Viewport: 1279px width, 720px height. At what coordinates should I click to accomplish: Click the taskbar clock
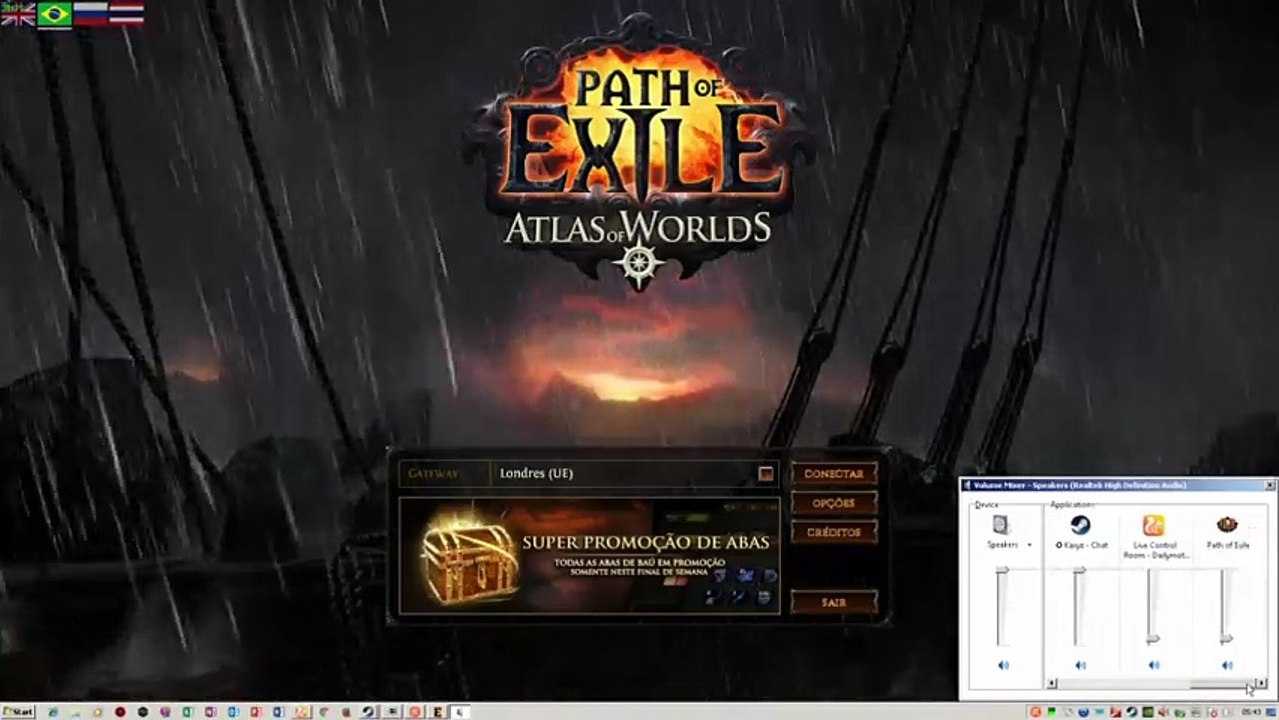[1251, 711]
